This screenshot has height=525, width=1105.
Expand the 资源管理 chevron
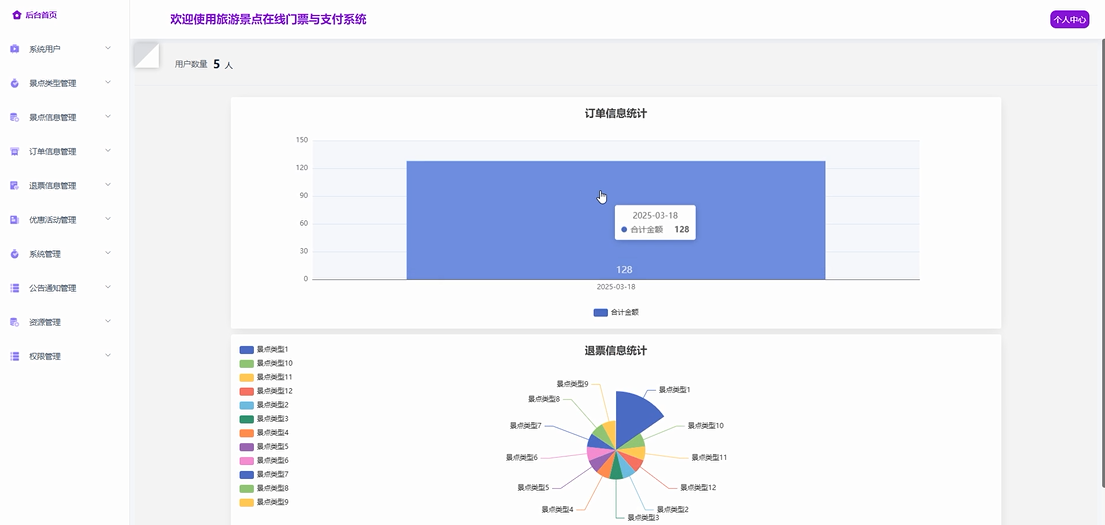coord(108,321)
